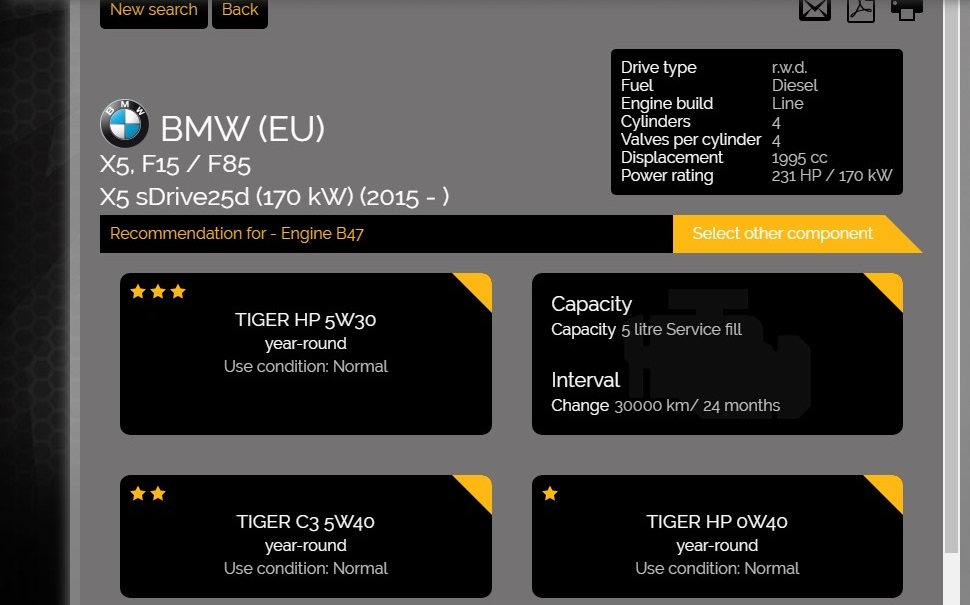Click the BMW logo
The height and width of the screenshot is (605, 970).
[124, 125]
